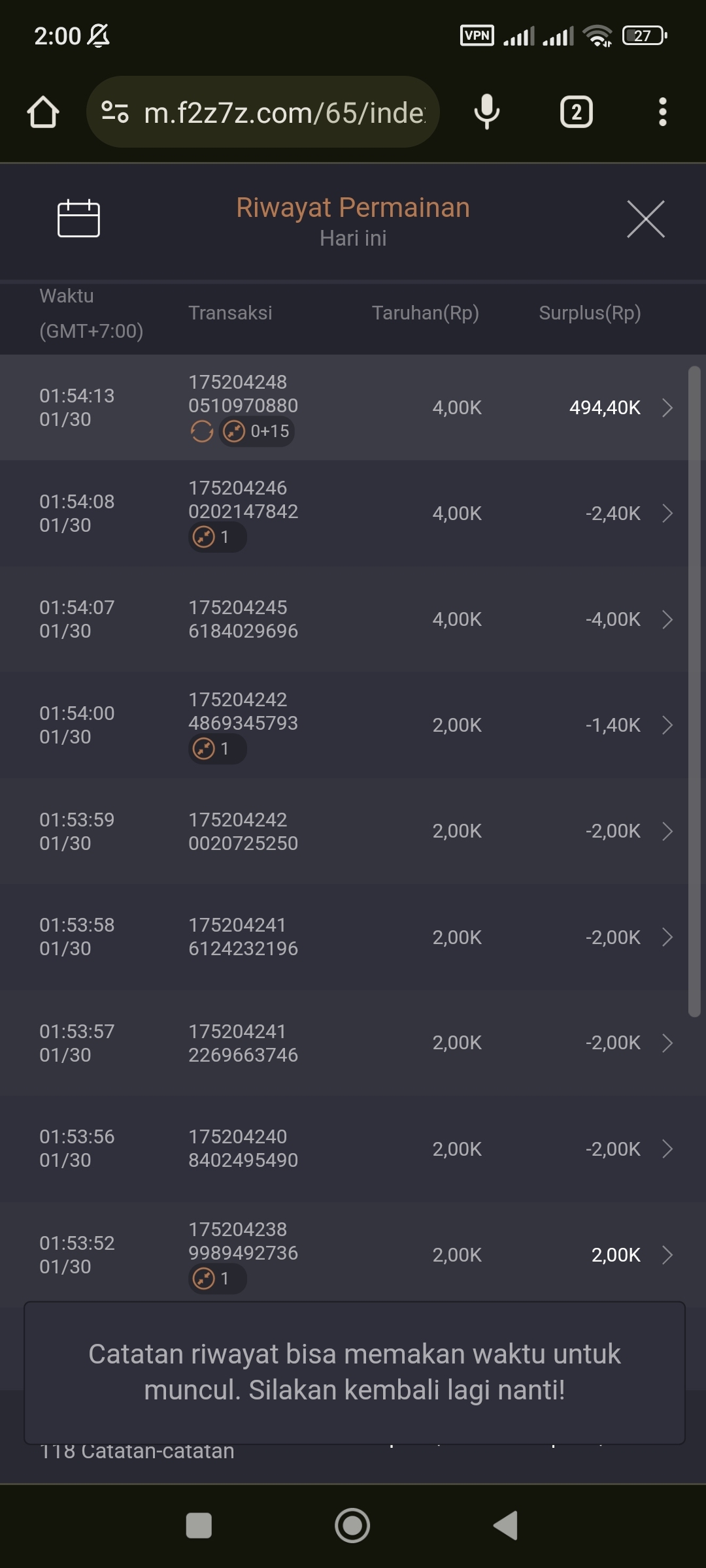Image resolution: width=706 pixels, height=1568 pixels.
Task: Tap the badge under transaction 0202147842
Action: point(217,537)
